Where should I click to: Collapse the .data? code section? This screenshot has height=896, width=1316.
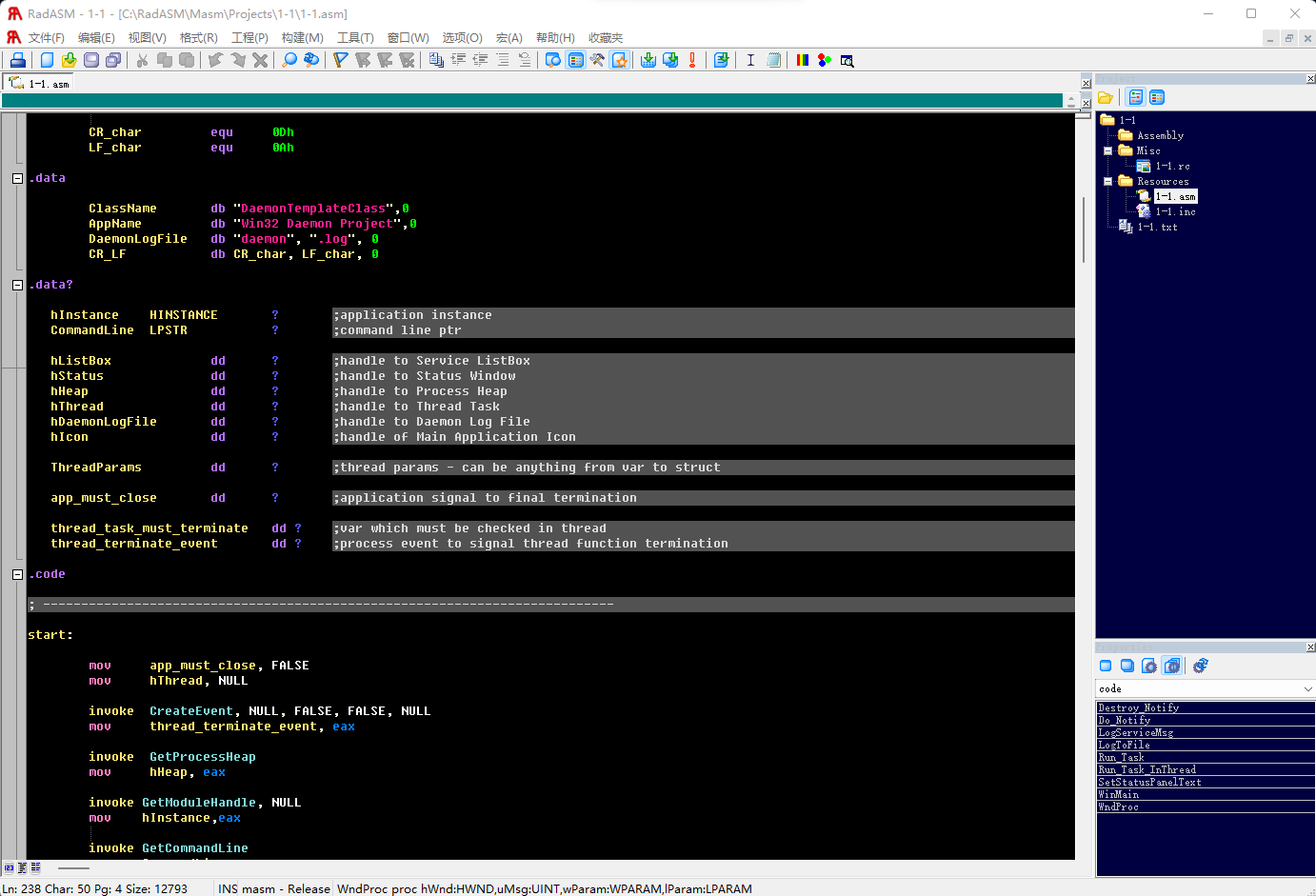point(17,285)
